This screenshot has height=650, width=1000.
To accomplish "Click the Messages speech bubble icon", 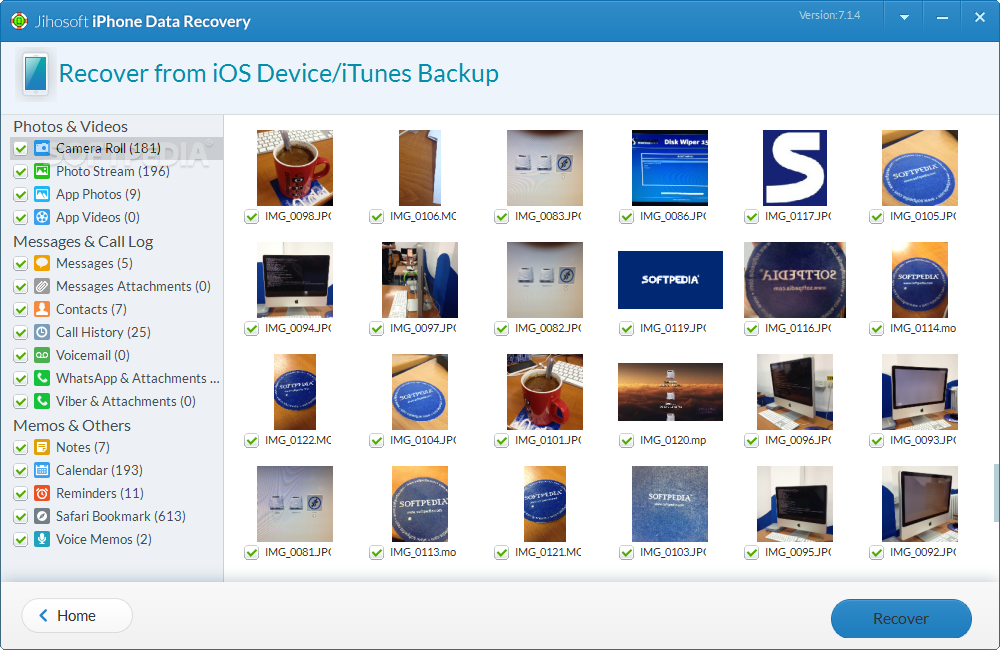I will pos(42,263).
